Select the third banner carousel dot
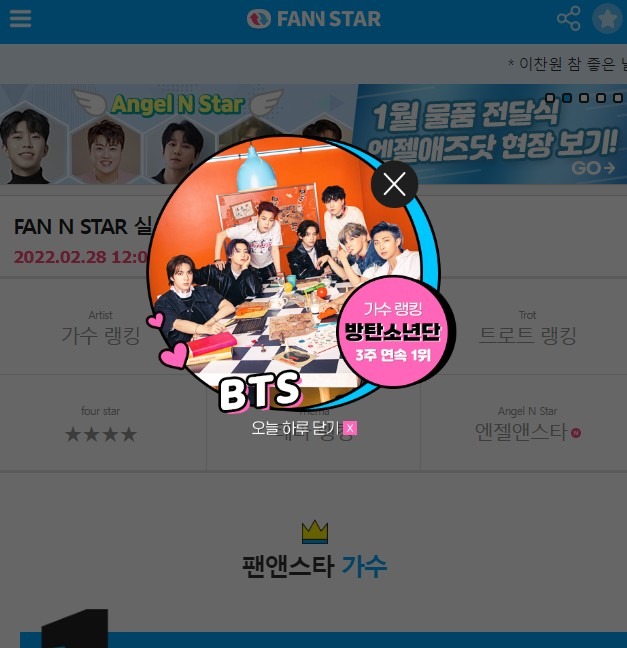 pyautogui.click(x=584, y=98)
